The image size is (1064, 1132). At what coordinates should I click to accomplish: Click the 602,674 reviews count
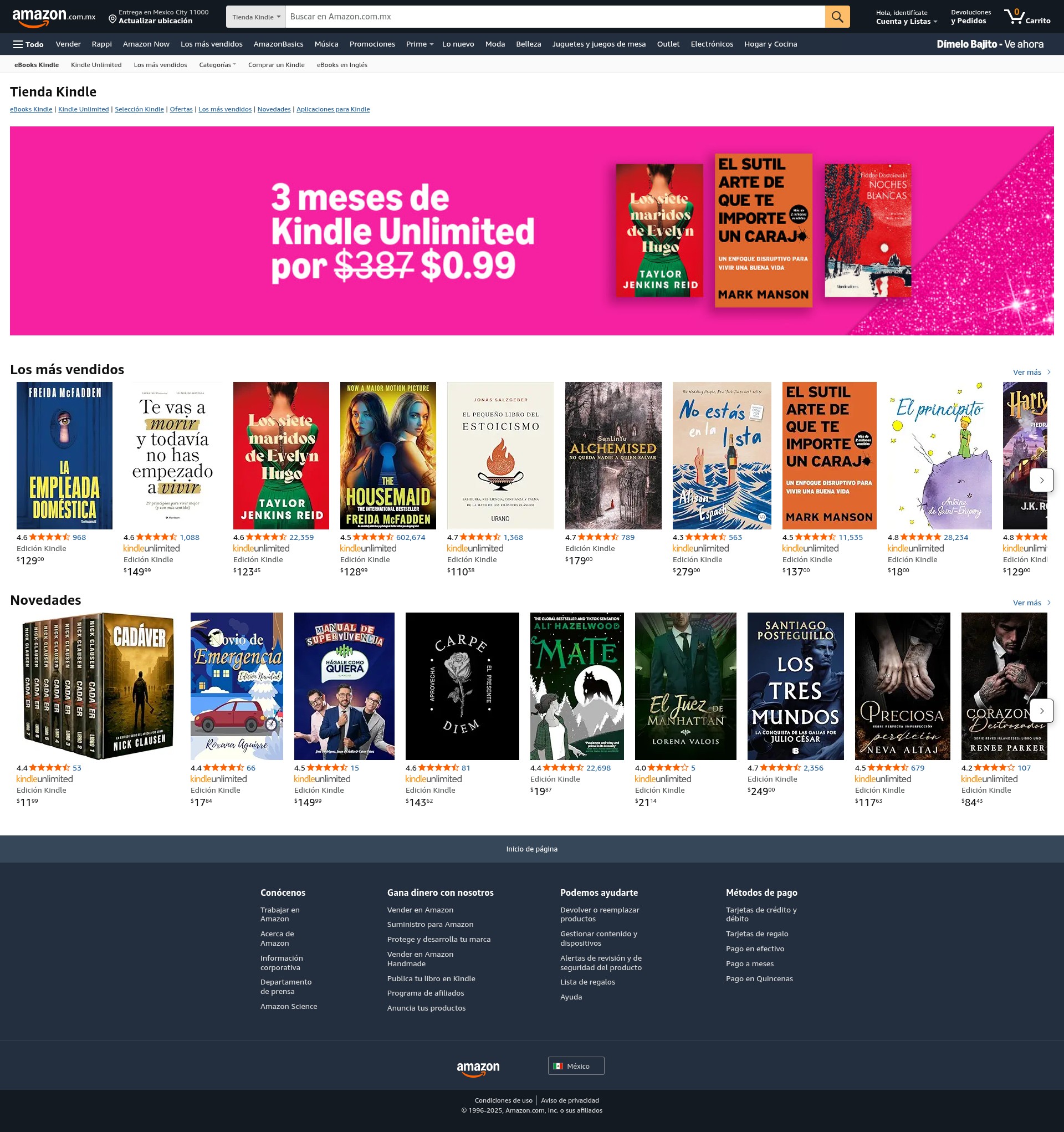click(x=411, y=537)
